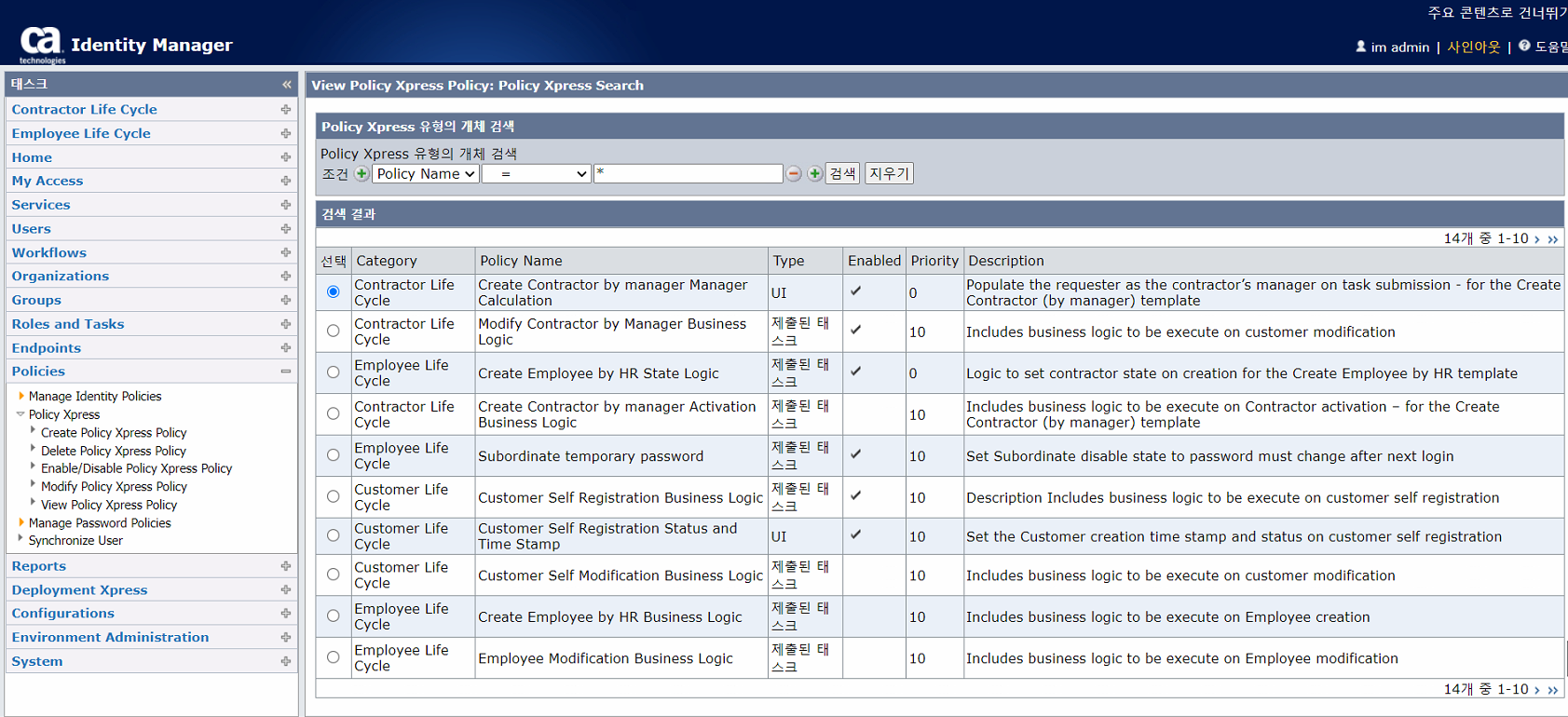Collapse the task sidebar with double-arrow icon

click(287, 85)
